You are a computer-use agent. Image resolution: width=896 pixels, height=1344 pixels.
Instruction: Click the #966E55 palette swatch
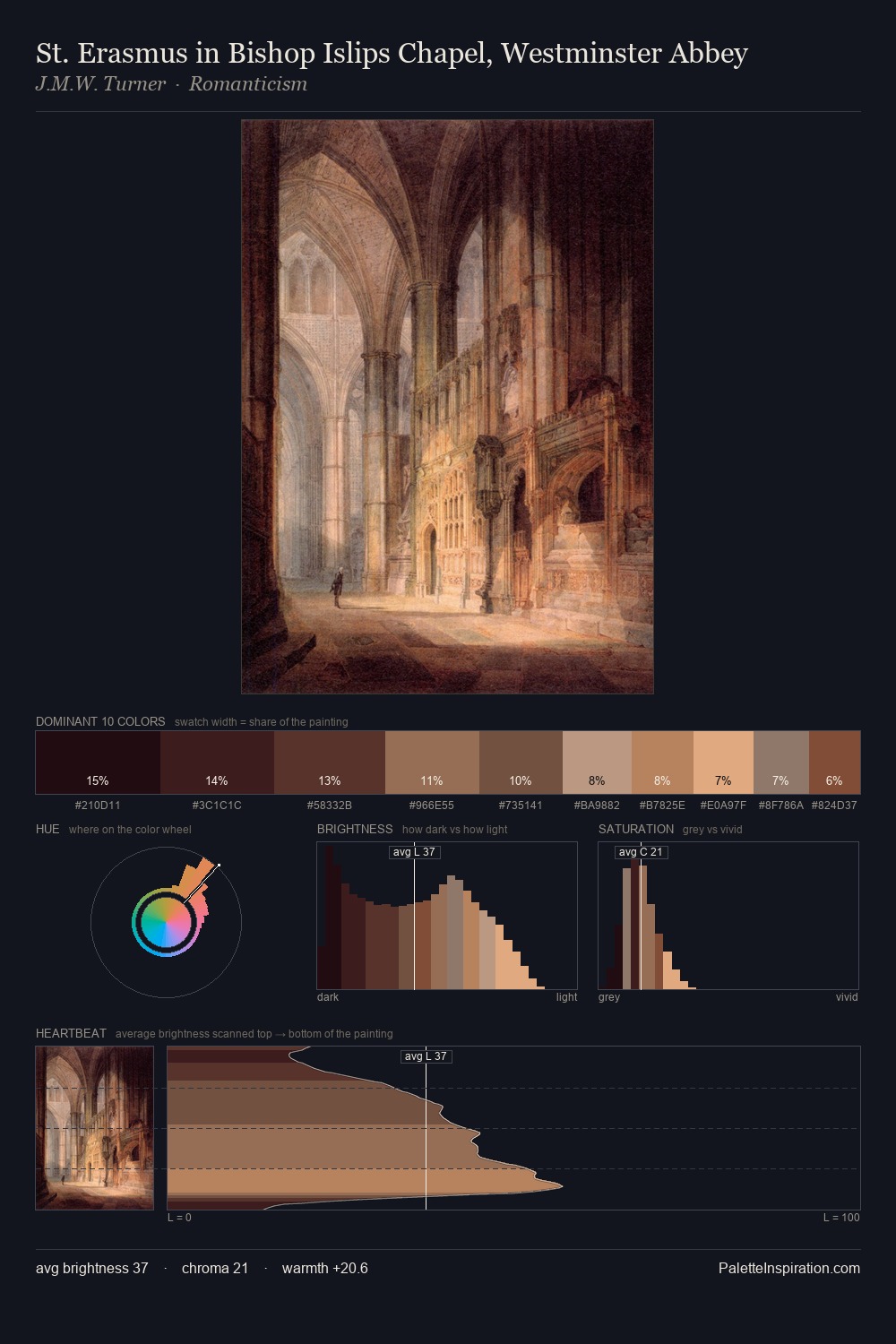coord(432,762)
